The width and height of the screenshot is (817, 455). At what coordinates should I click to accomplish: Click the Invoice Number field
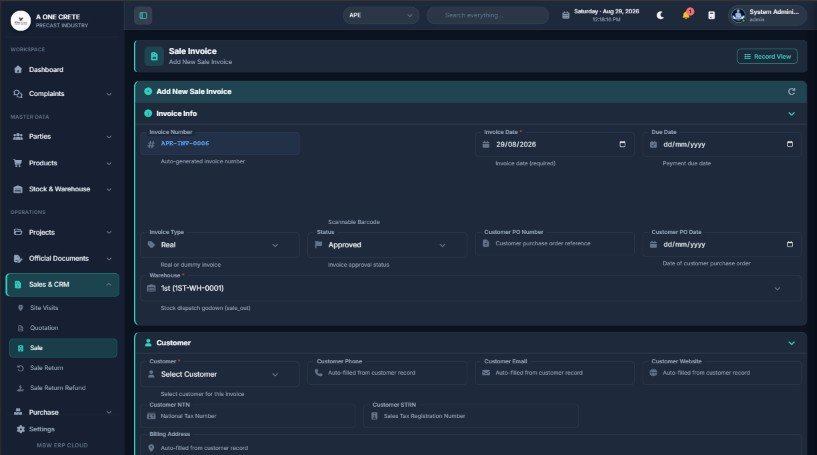220,144
